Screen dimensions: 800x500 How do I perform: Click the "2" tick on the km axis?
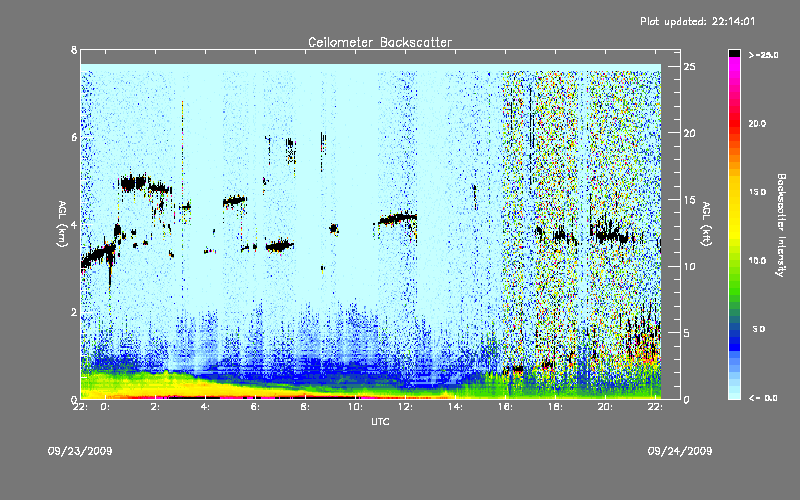[x=74, y=312]
